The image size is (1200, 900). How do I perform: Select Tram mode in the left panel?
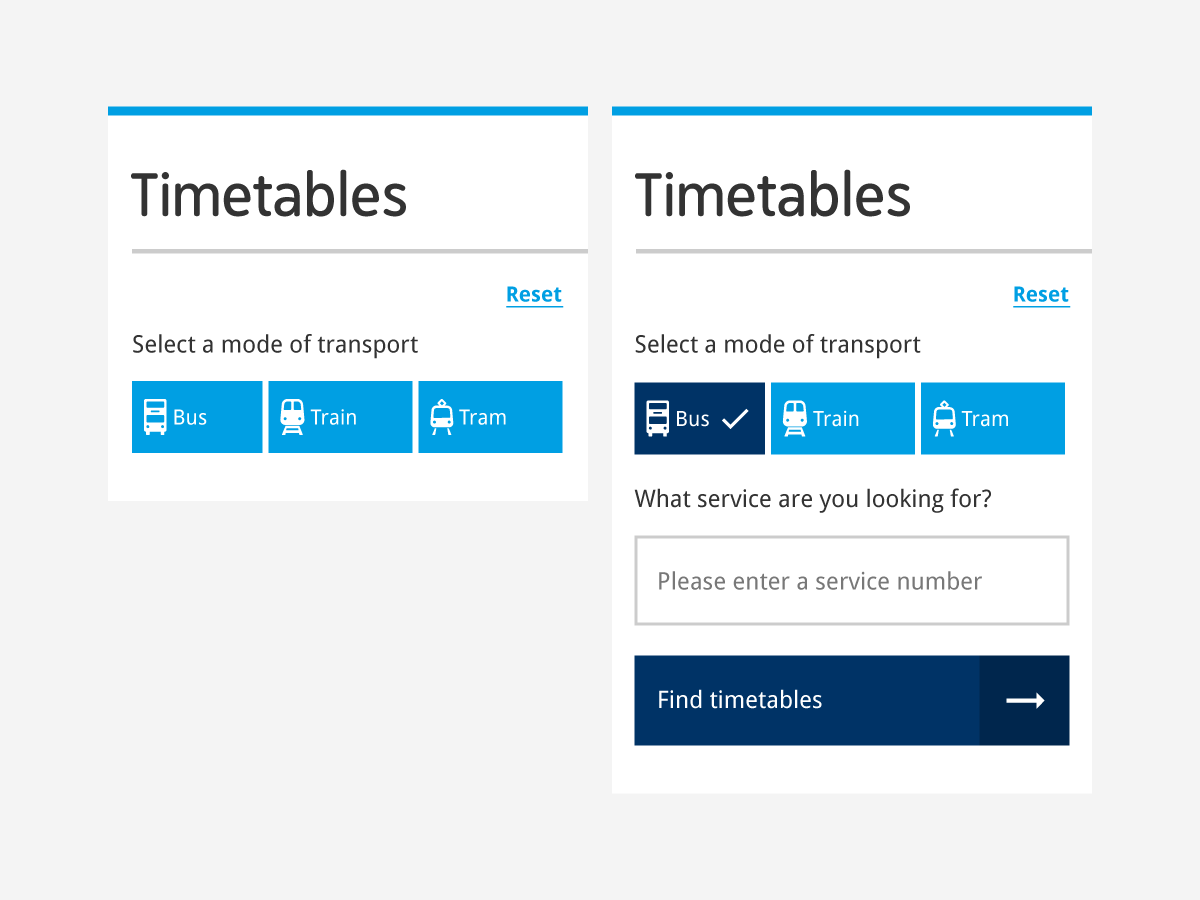point(490,417)
